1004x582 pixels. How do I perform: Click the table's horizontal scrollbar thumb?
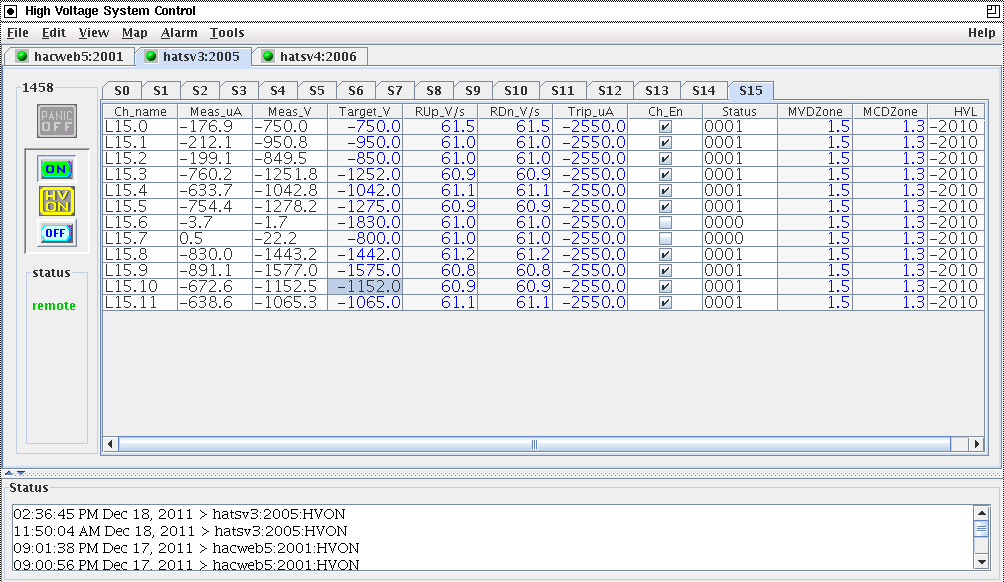pyautogui.click(x=535, y=444)
